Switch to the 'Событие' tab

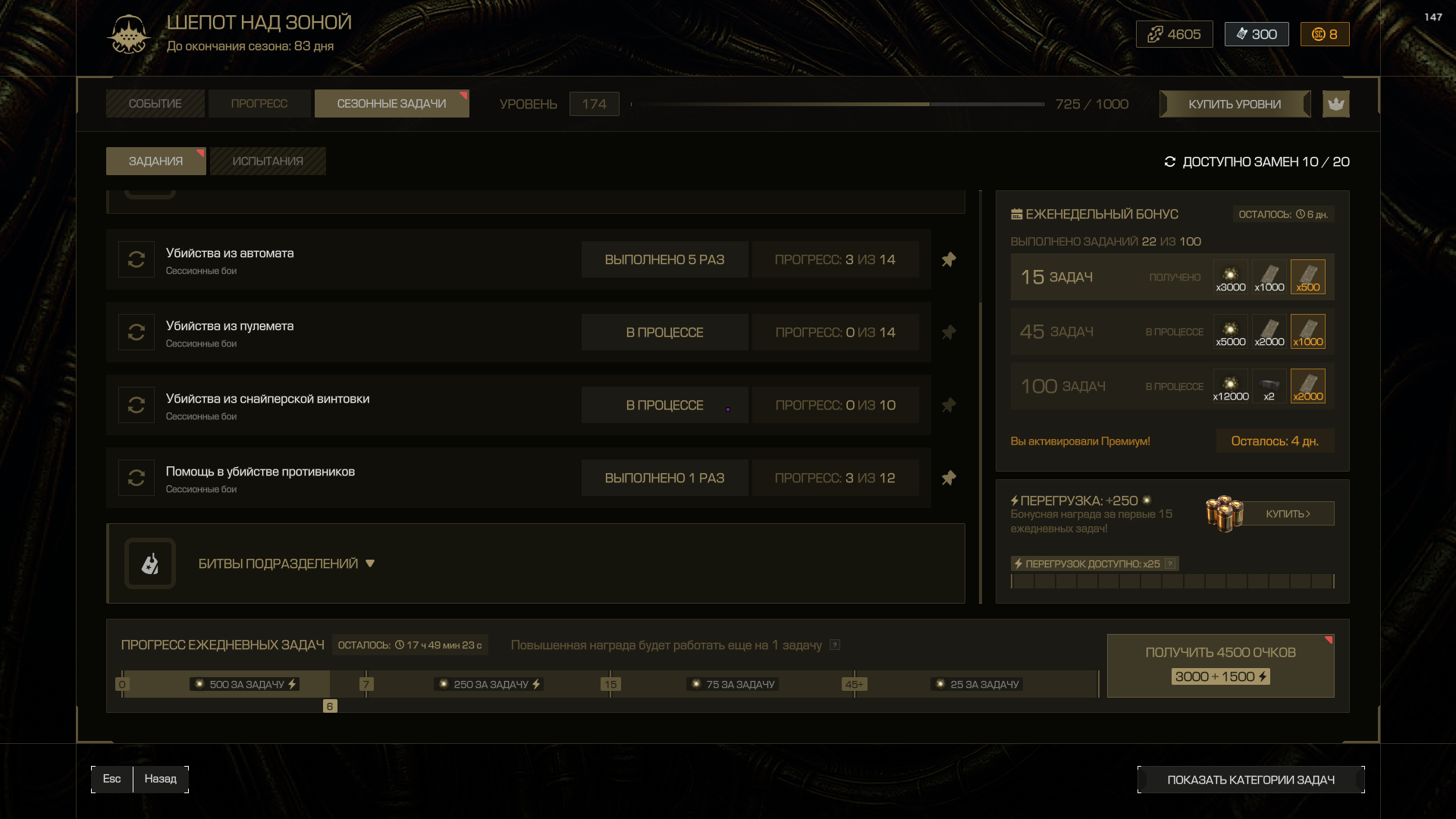coord(155,104)
